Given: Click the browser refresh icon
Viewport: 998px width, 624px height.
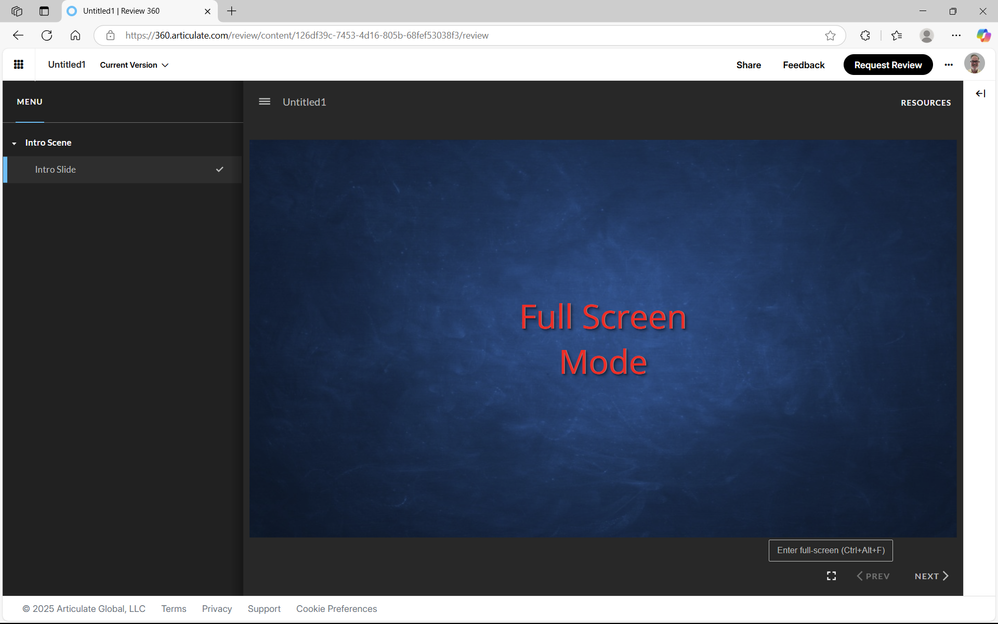Looking at the screenshot, I should tap(46, 35).
